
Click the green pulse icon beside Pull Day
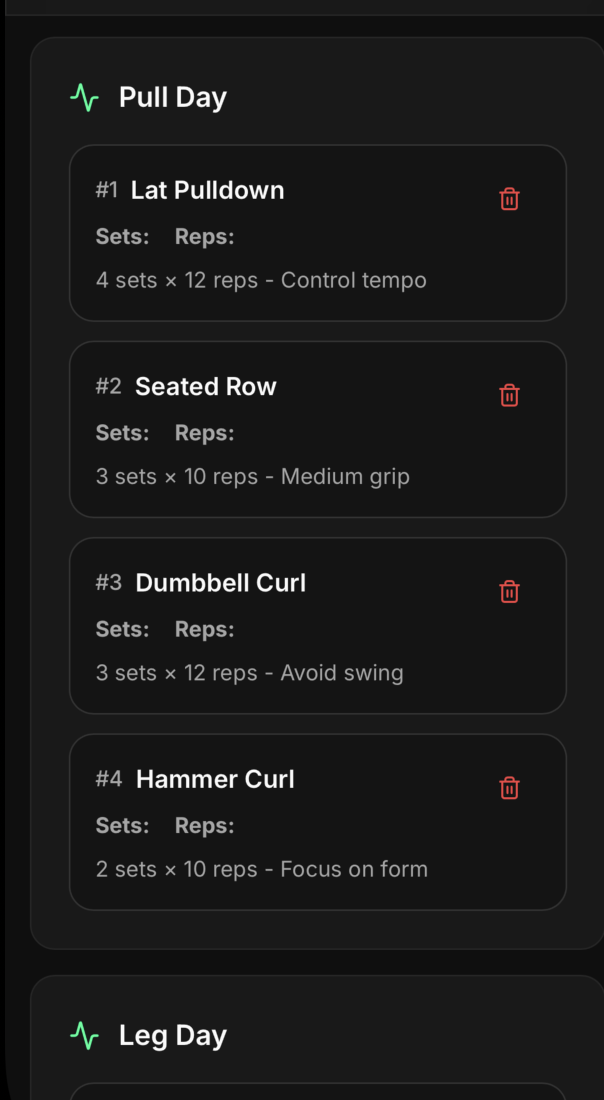85,96
